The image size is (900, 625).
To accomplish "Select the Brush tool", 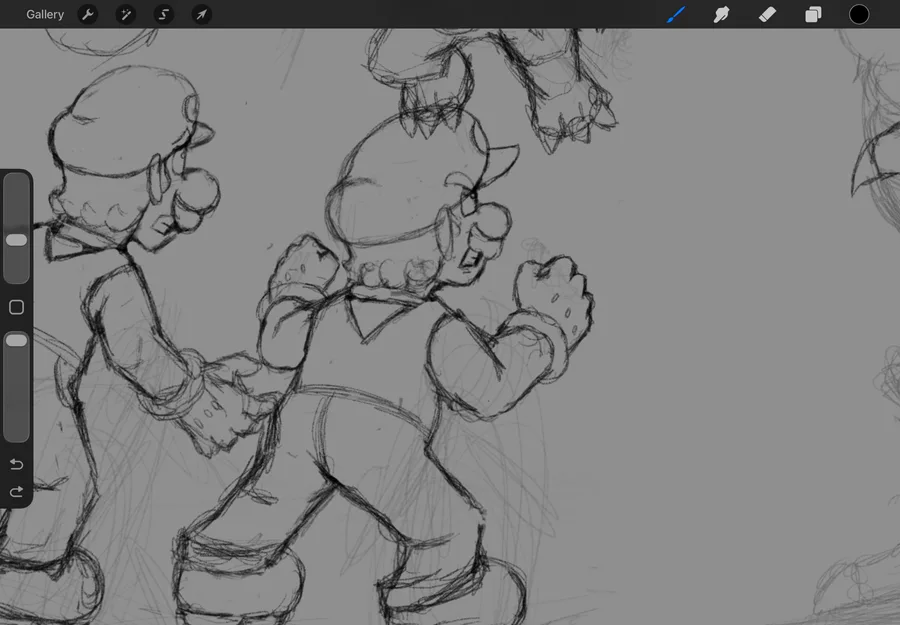I will [x=676, y=14].
